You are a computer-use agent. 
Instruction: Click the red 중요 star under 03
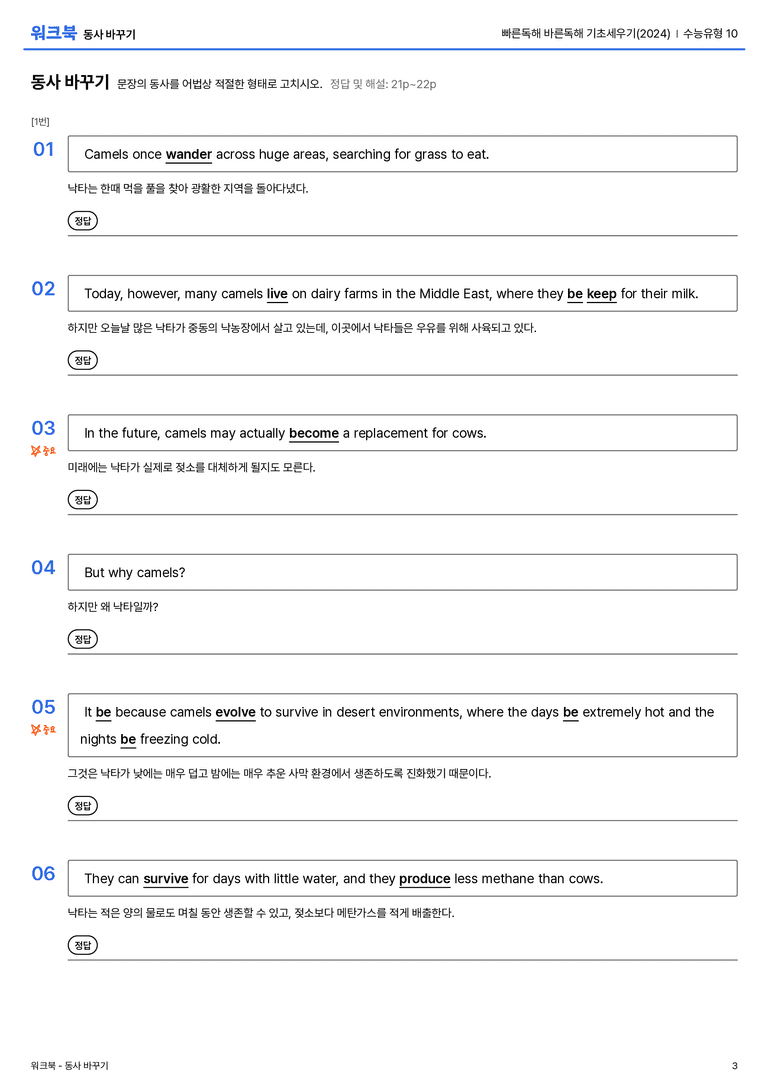point(43,451)
